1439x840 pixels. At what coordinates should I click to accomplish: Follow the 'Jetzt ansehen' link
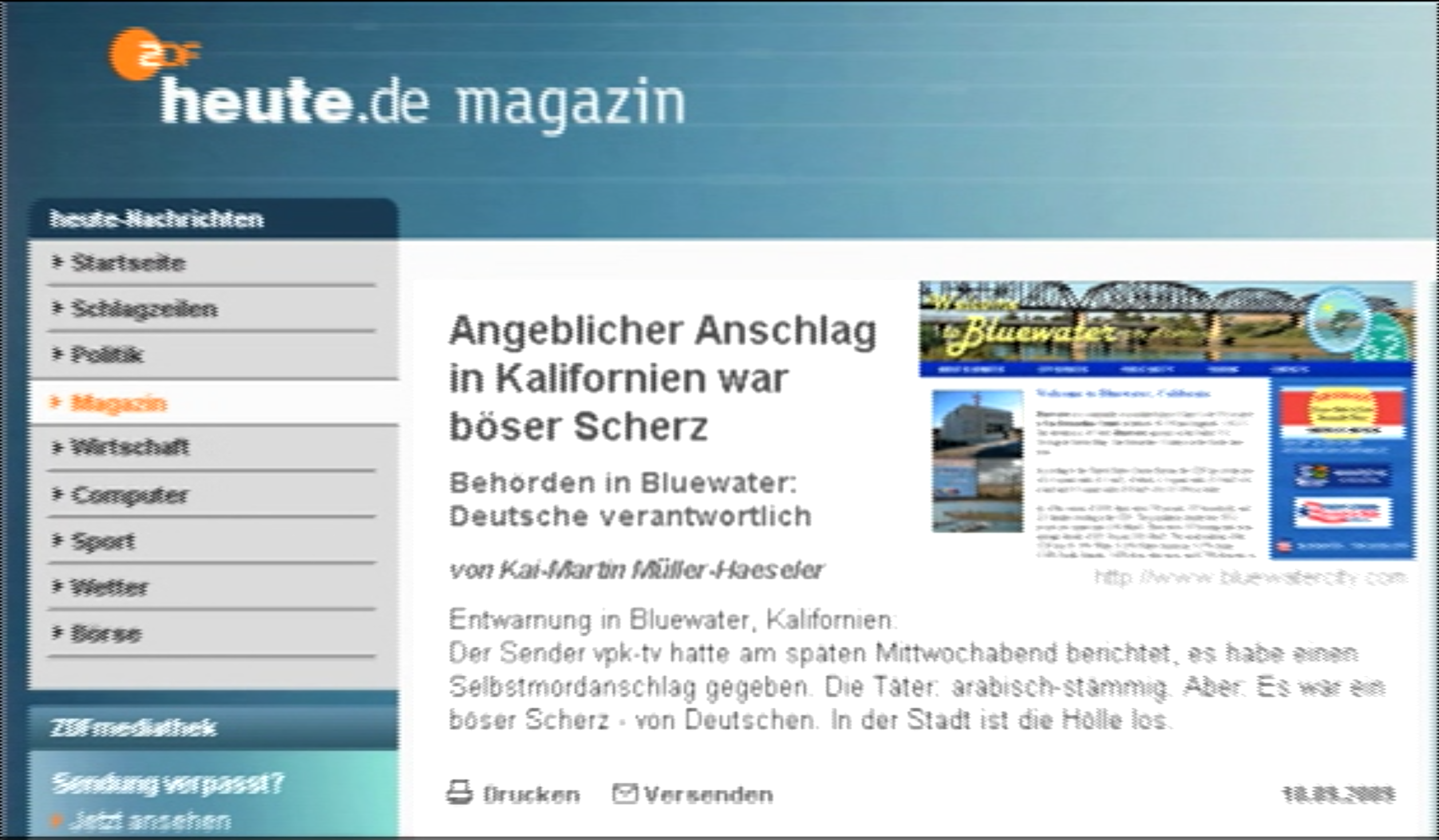point(151,821)
